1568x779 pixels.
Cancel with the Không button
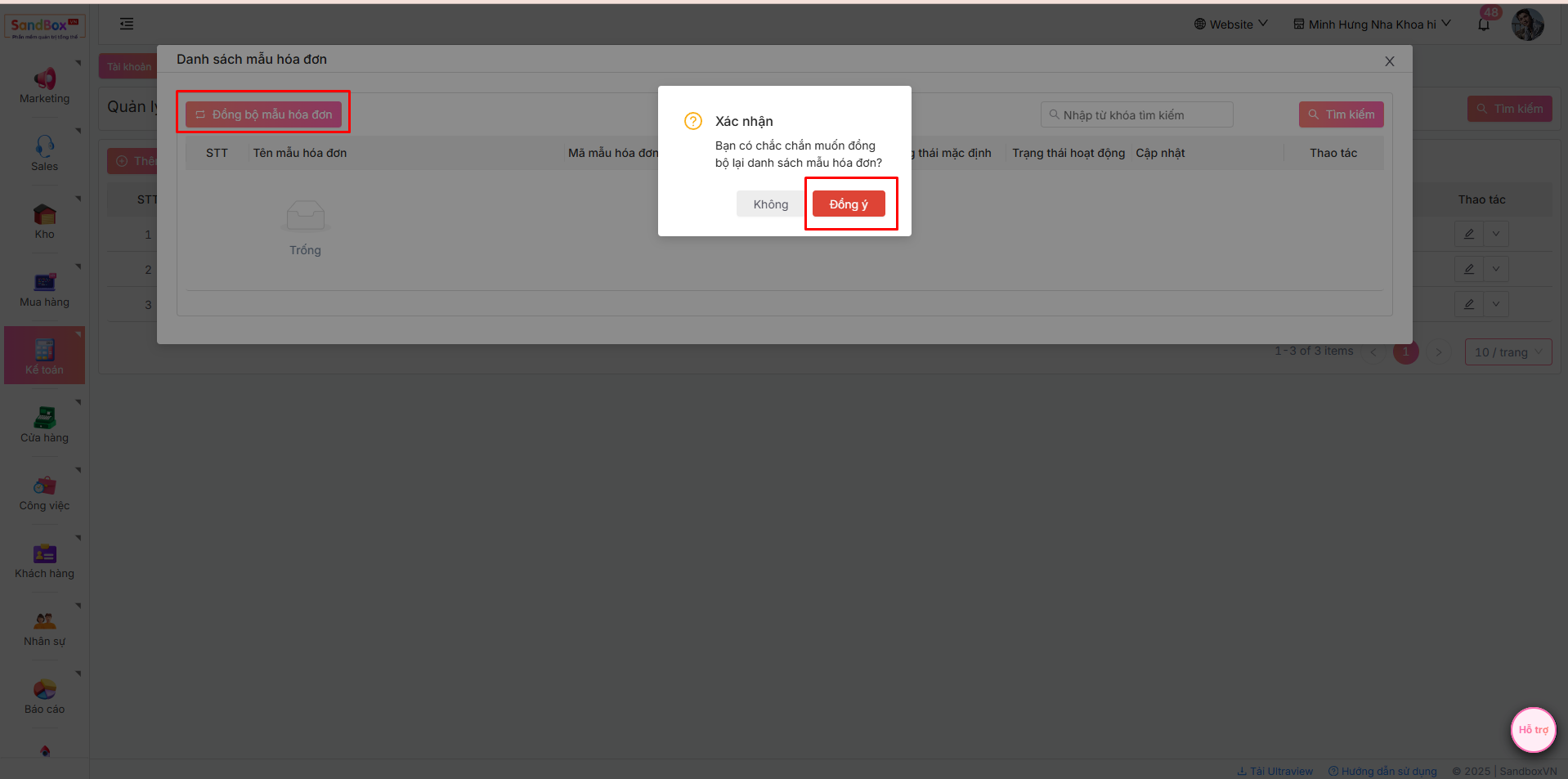770,204
